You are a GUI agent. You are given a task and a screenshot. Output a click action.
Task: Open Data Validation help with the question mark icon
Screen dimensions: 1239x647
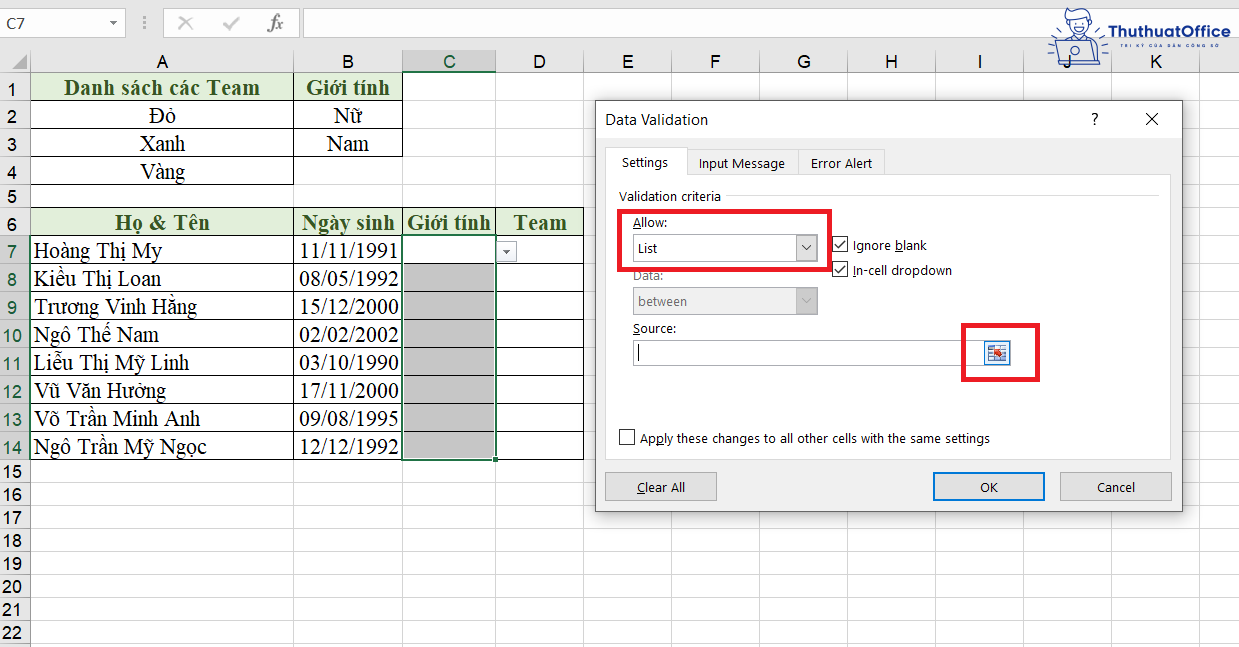(1094, 119)
